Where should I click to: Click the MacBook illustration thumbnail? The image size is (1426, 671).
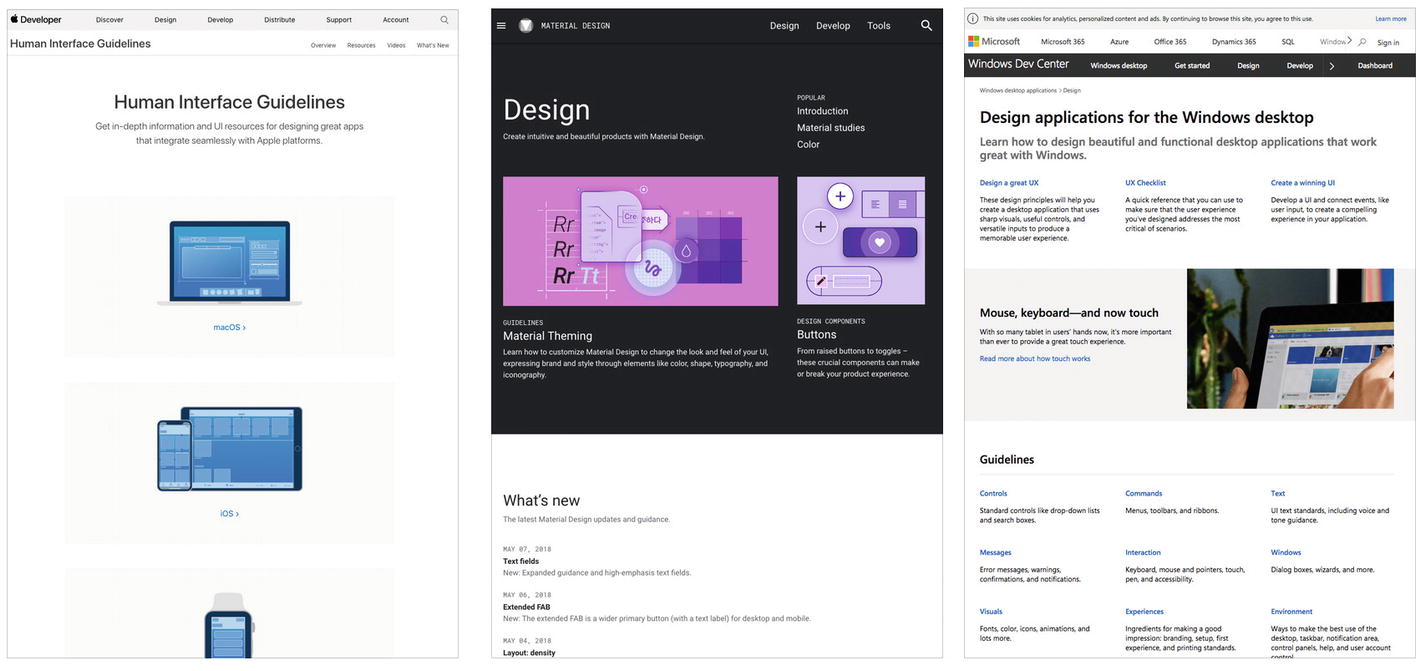coord(229,263)
